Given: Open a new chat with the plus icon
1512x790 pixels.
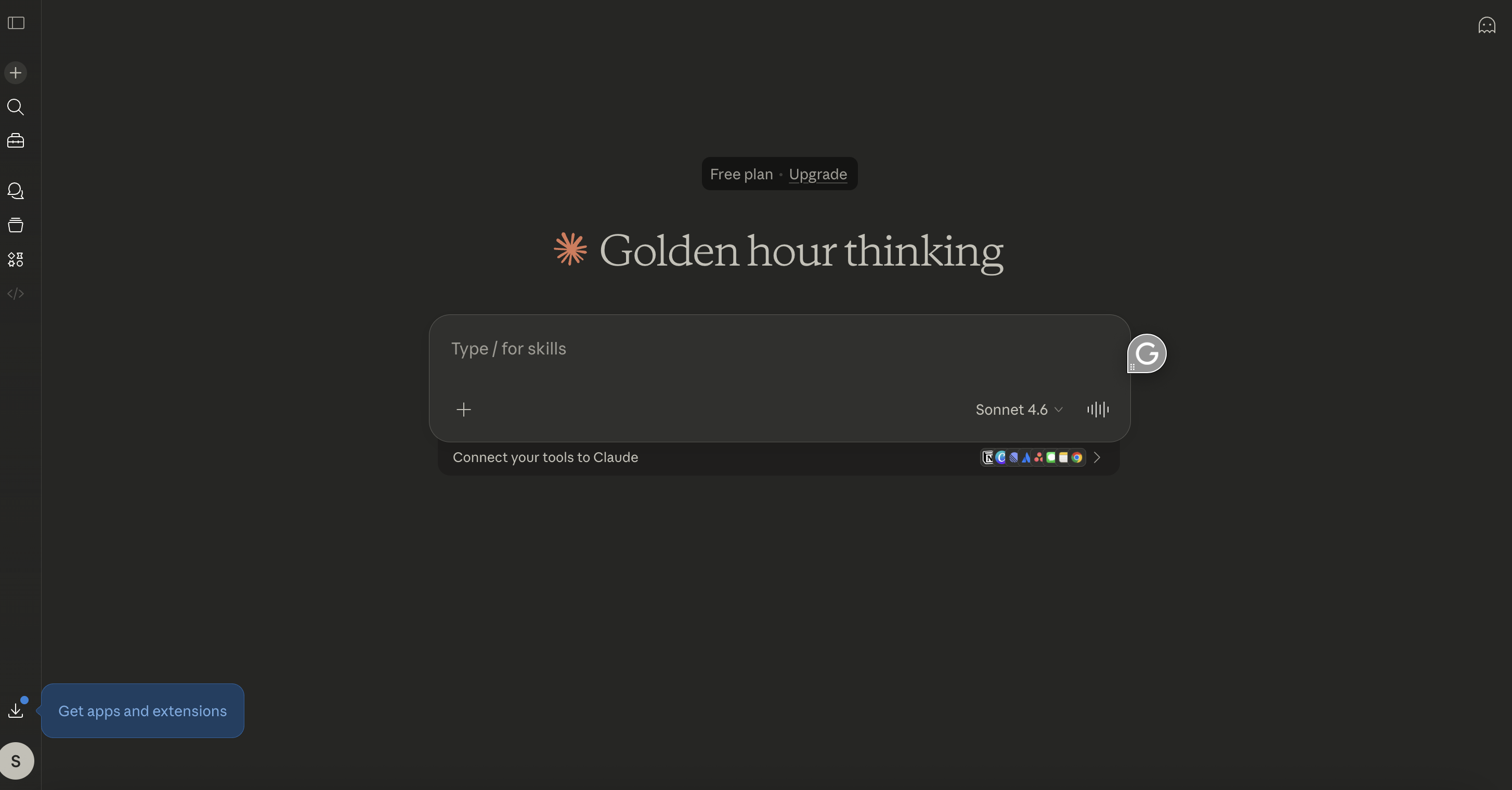Looking at the screenshot, I should coord(15,72).
